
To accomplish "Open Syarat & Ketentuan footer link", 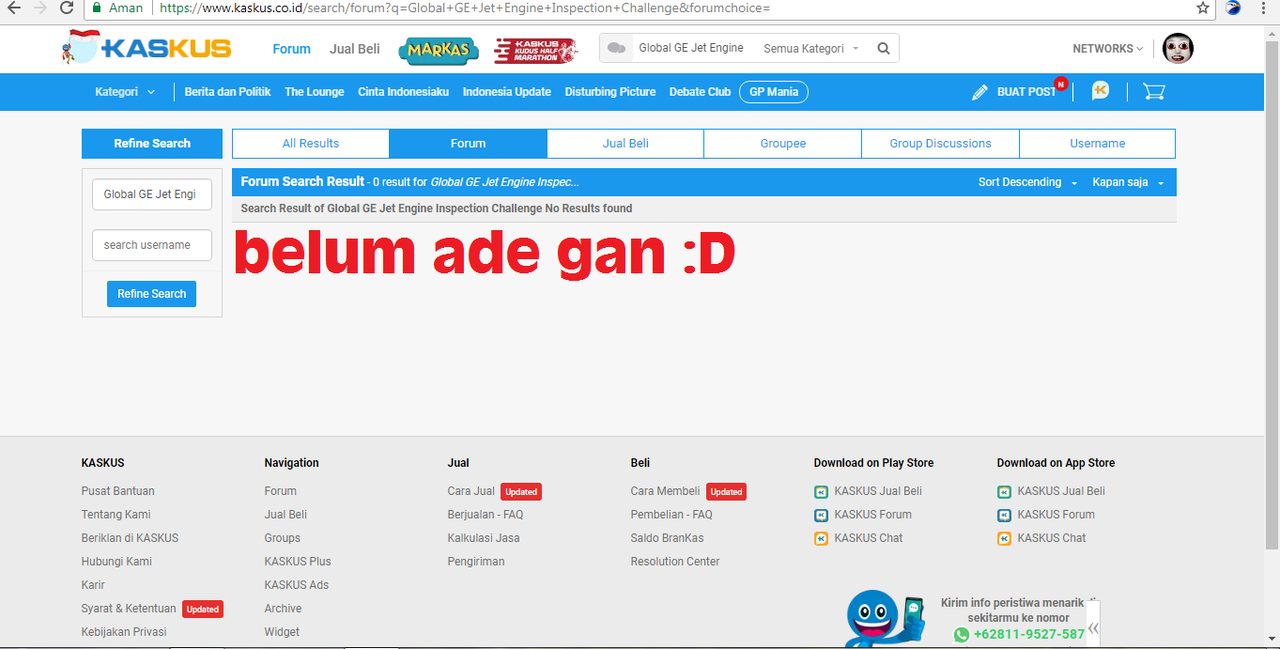I will [129, 609].
